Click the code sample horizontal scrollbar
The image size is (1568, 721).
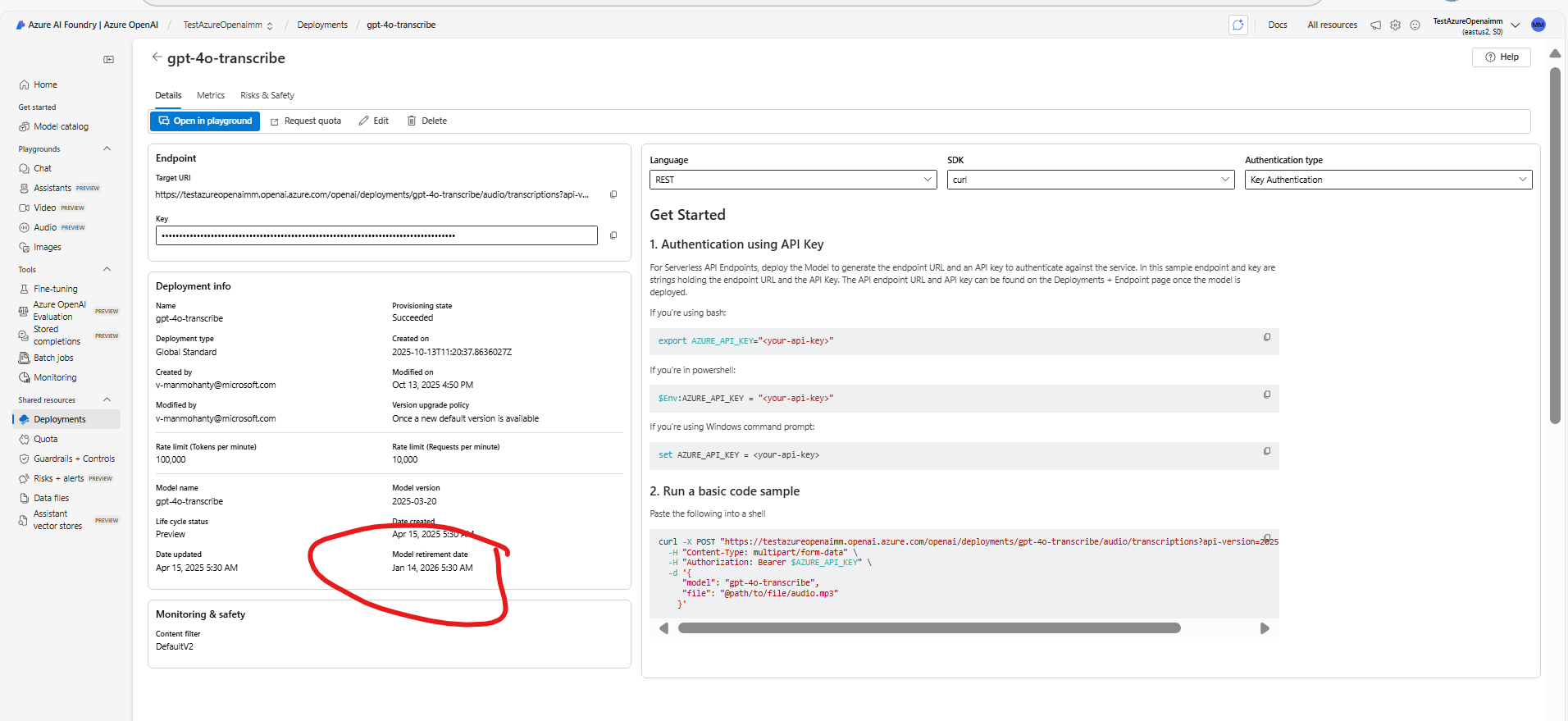pyautogui.click(x=929, y=628)
